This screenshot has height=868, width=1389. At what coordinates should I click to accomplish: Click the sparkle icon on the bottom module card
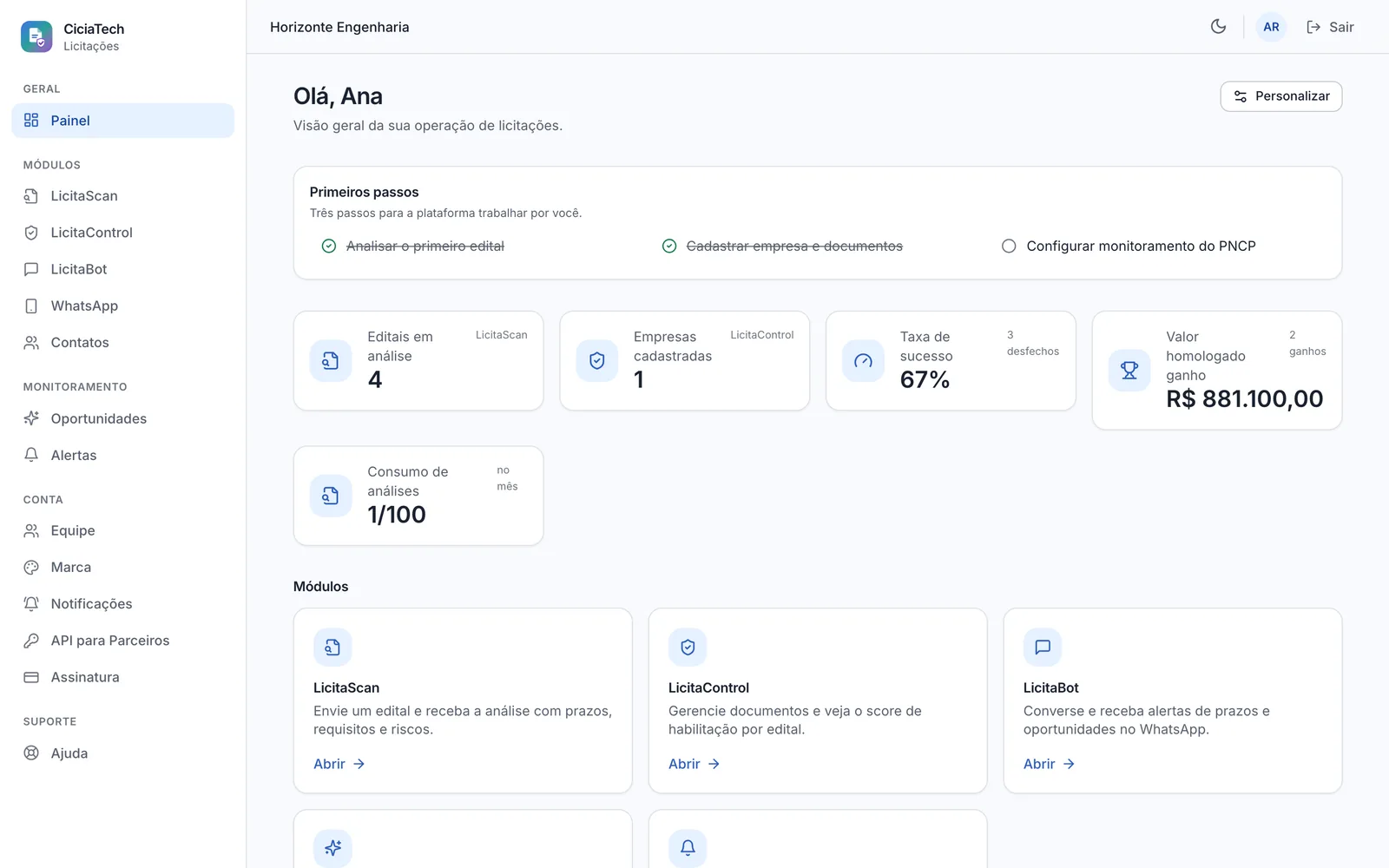pyautogui.click(x=332, y=848)
